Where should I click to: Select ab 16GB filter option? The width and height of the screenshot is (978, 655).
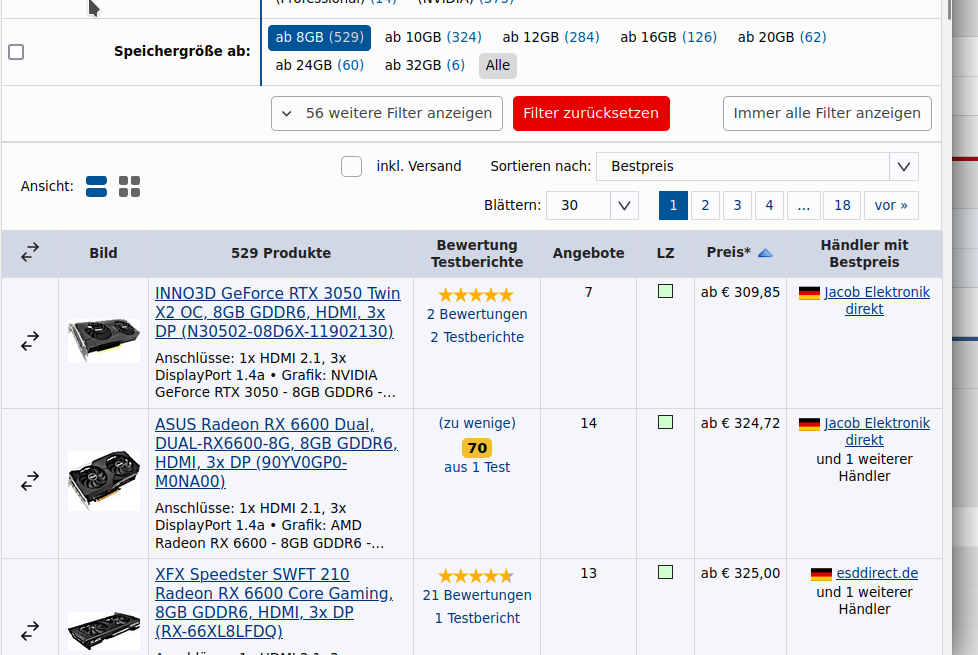pyautogui.click(x=668, y=37)
